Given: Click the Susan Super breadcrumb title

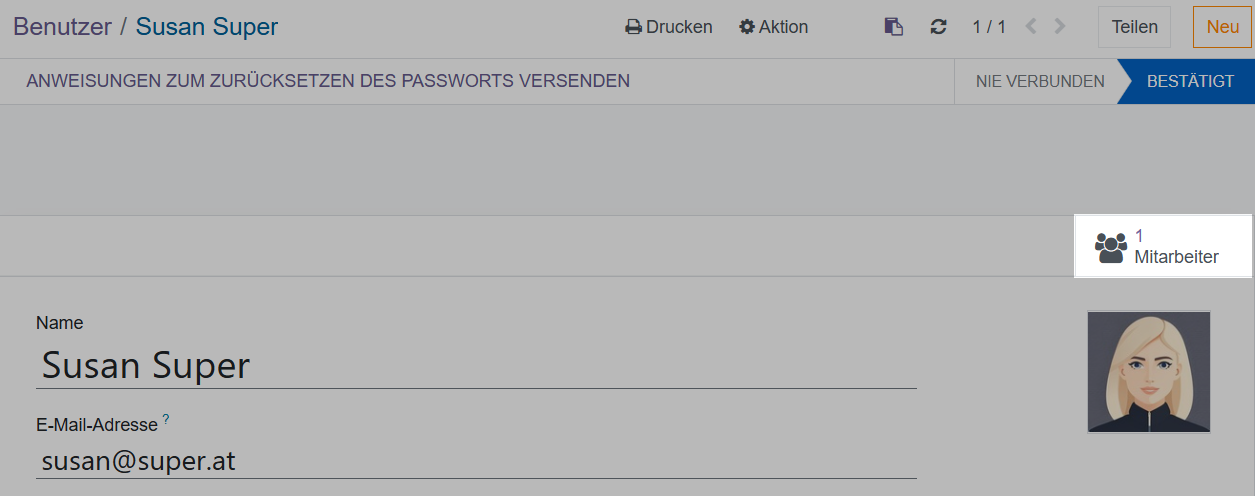Looking at the screenshot, I should point(207,27).
